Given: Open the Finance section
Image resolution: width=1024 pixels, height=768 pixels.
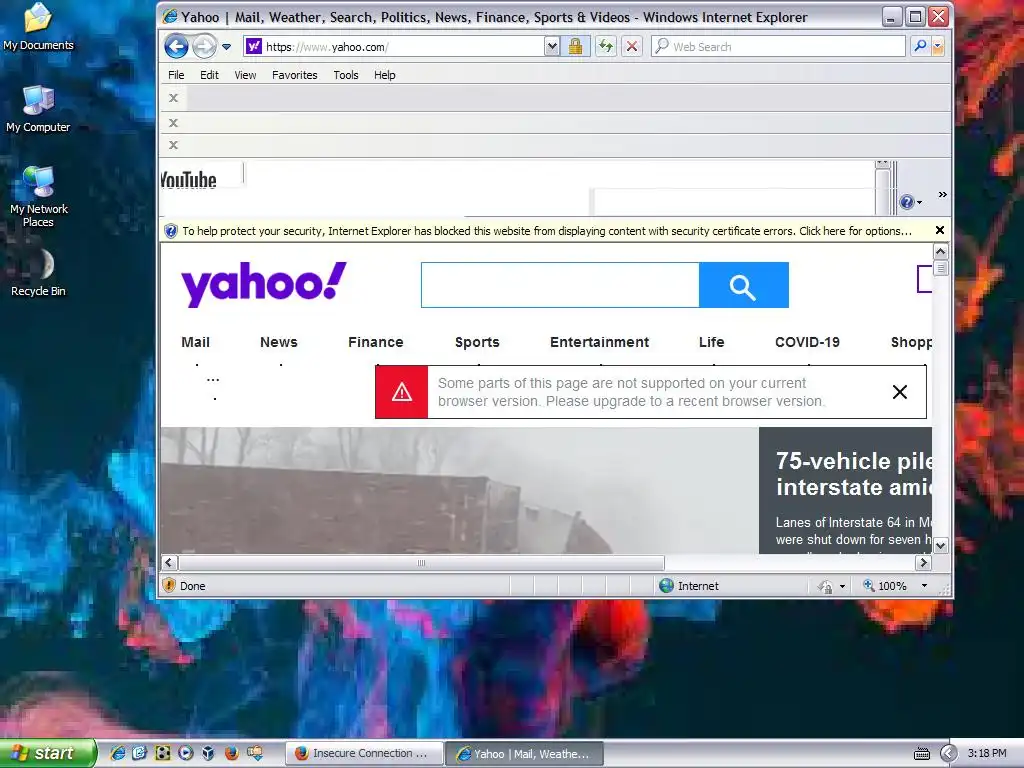Looking at the screenshot, I should coord(376,342).
